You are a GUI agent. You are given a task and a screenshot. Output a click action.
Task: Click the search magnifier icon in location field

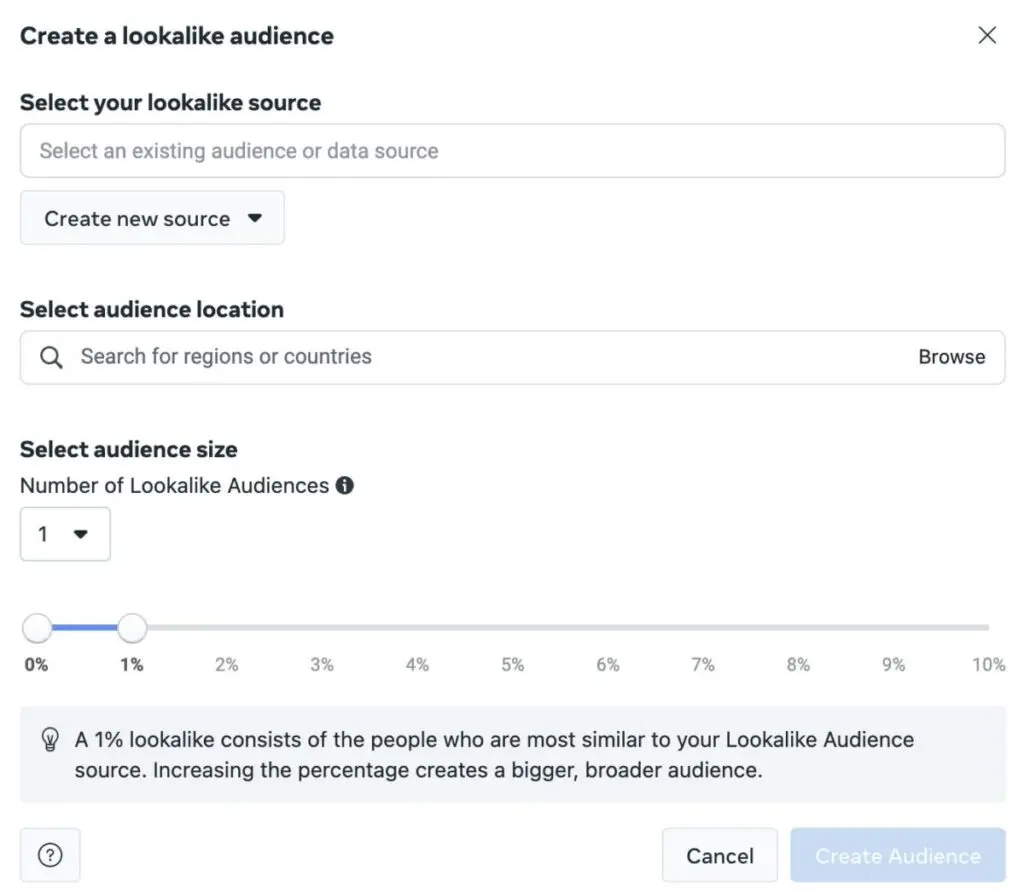click(x=51, y=357)
